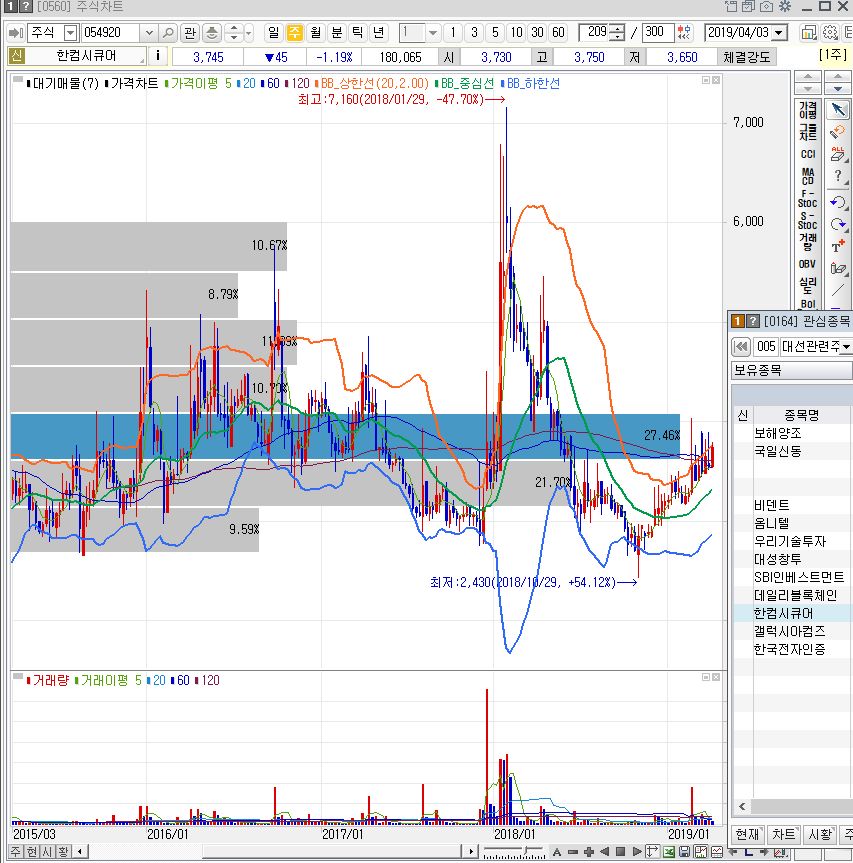Click the zoom out minus icon
853x863 pixels.
573,852
